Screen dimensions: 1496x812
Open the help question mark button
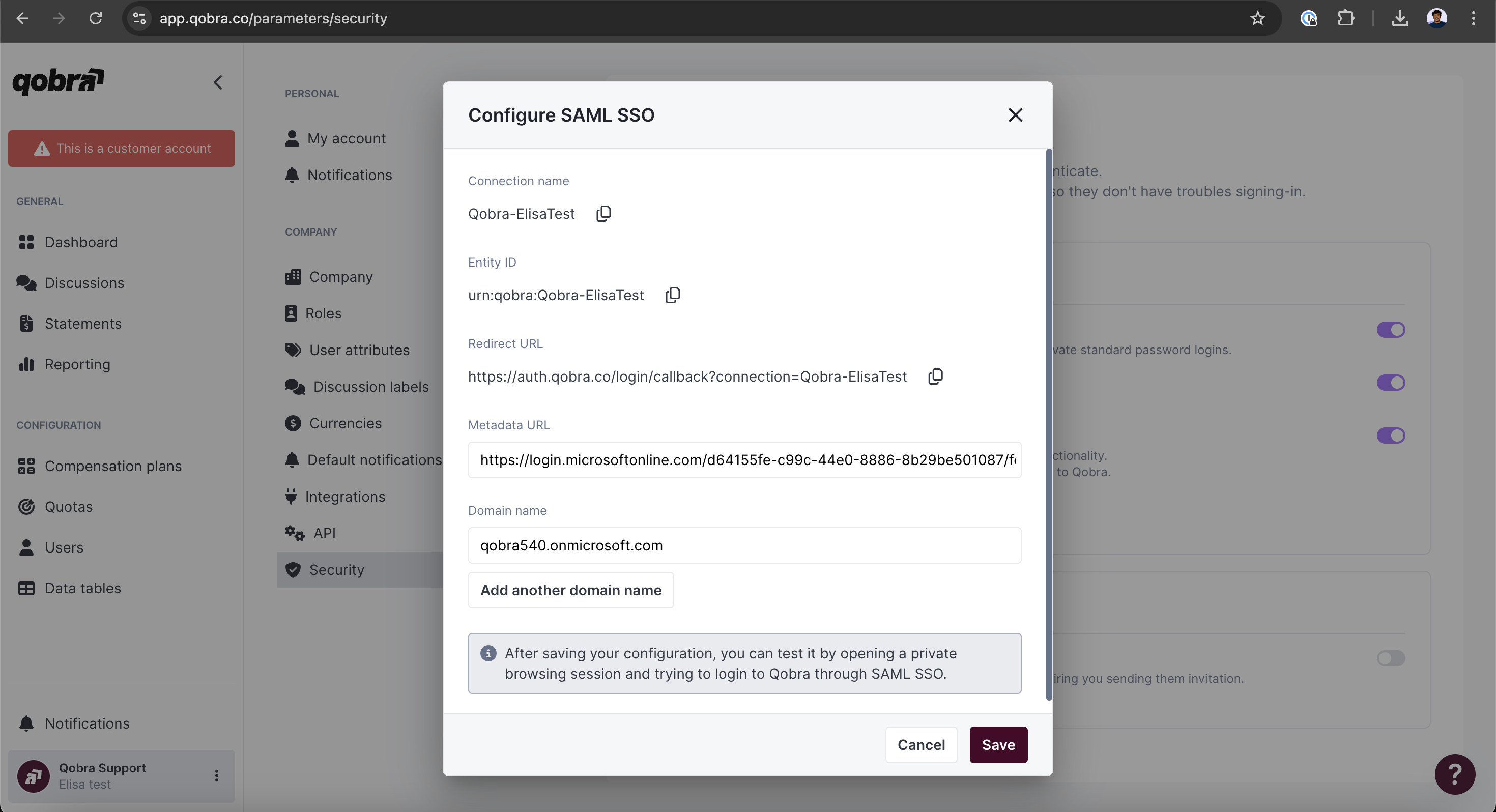pos(1454,774)
